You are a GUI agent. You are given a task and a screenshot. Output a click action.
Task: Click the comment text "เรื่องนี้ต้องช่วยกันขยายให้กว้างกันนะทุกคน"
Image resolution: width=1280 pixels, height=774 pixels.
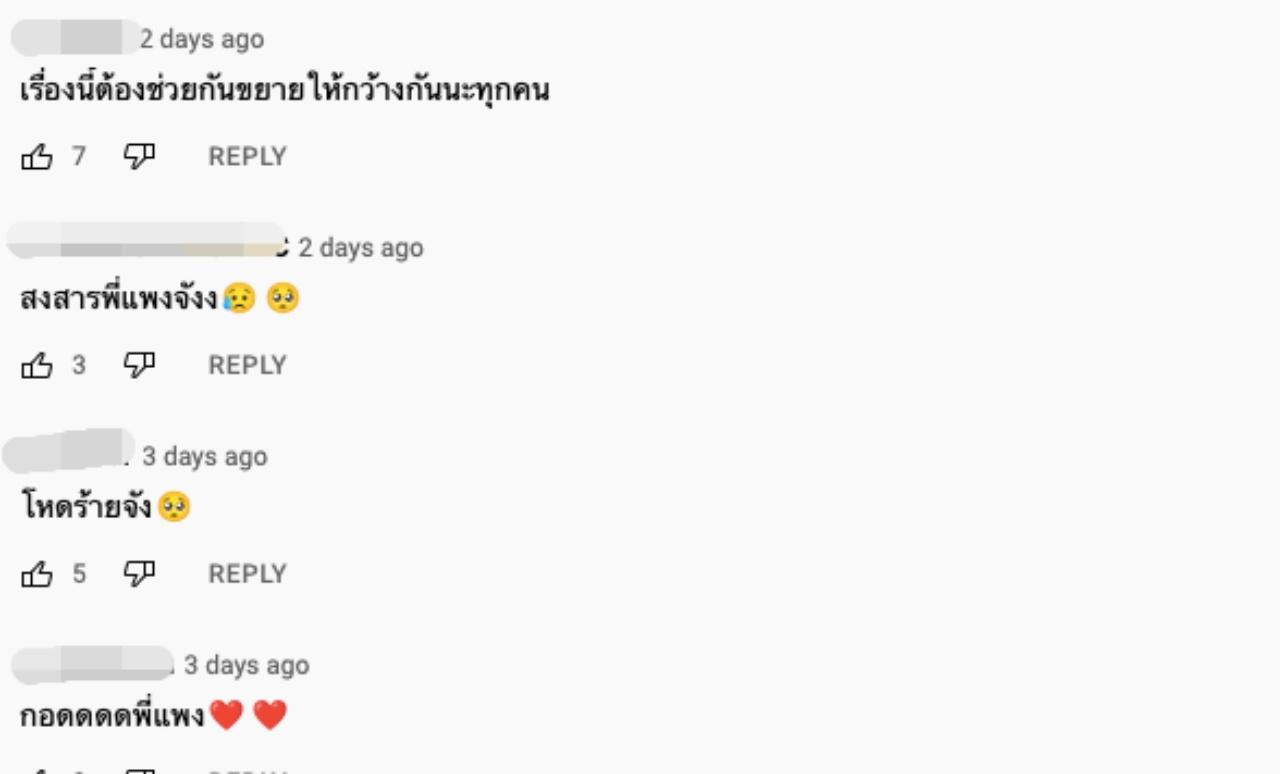click(x=285, y=92)
